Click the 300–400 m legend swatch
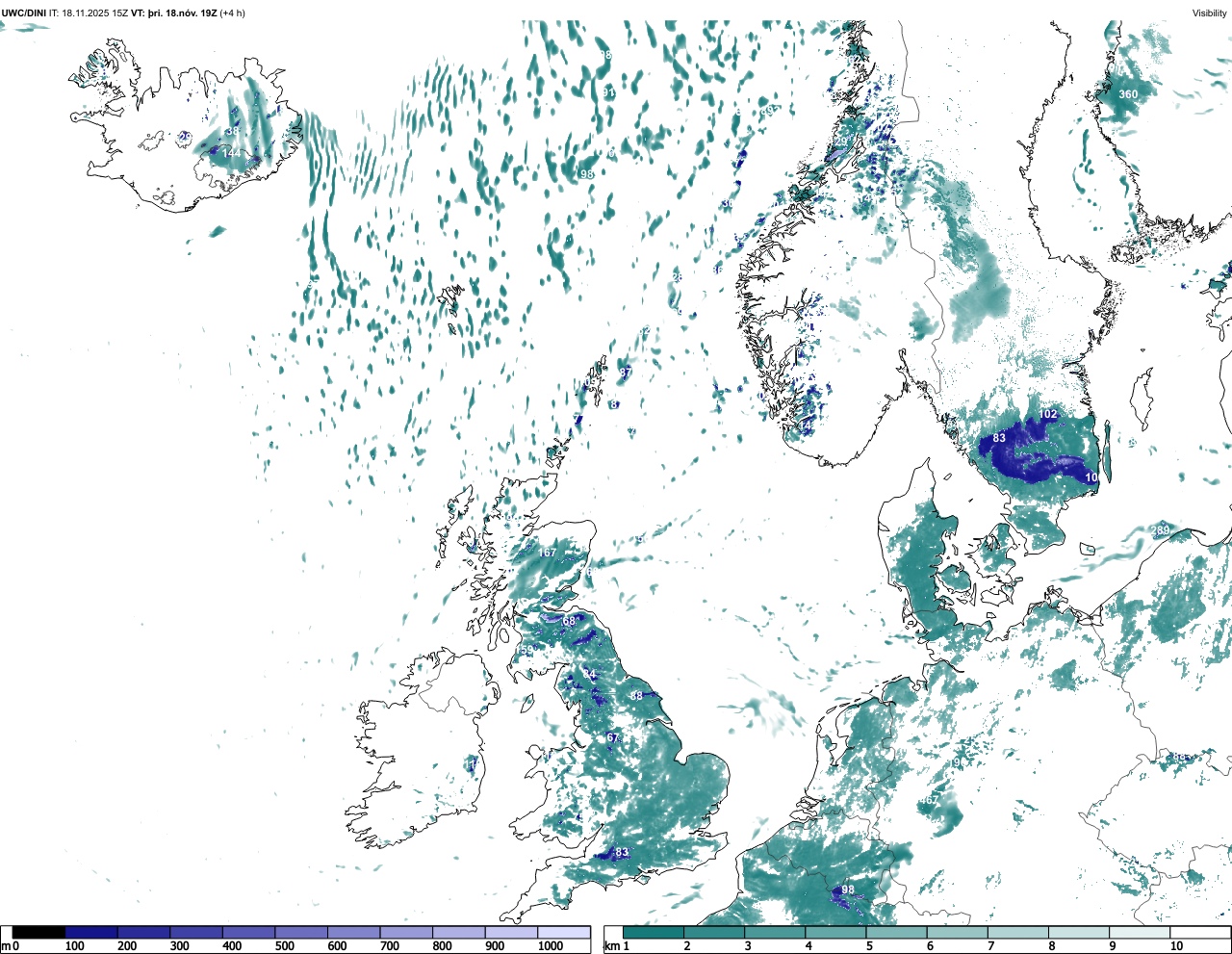1232x954 pixels. pyautogui.click(x=196, y=933)
